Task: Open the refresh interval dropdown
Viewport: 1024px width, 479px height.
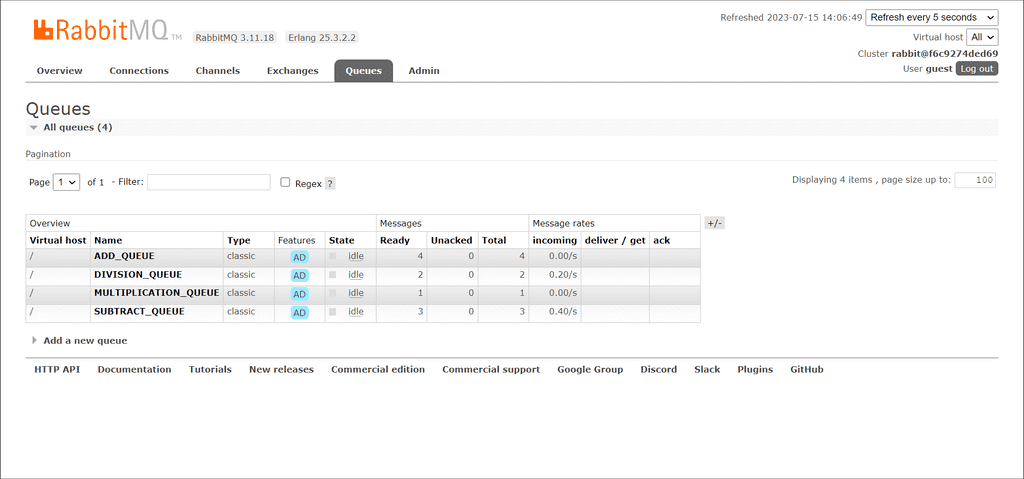Action: [931, 18]
